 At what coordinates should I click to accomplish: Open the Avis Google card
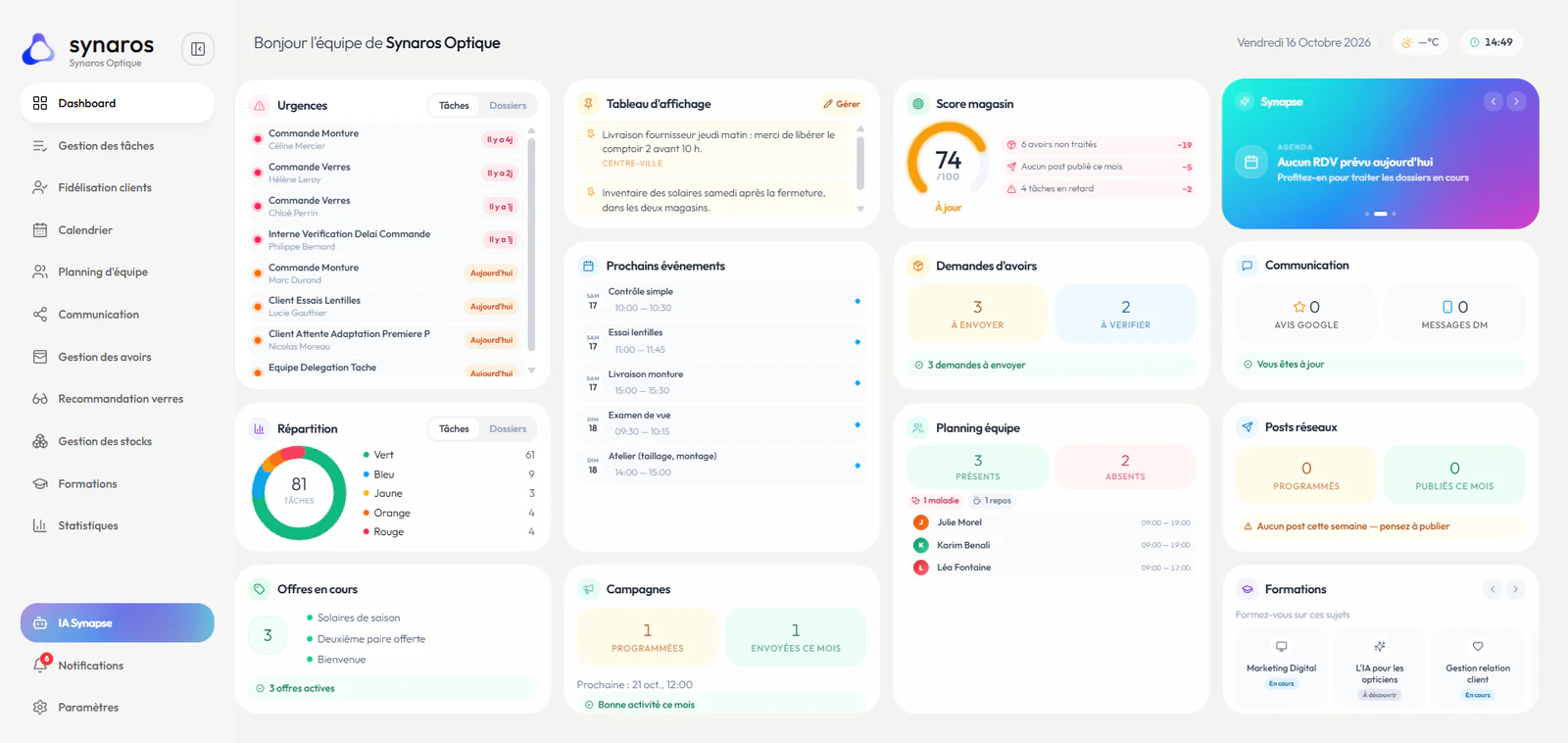click(1306, 314)
